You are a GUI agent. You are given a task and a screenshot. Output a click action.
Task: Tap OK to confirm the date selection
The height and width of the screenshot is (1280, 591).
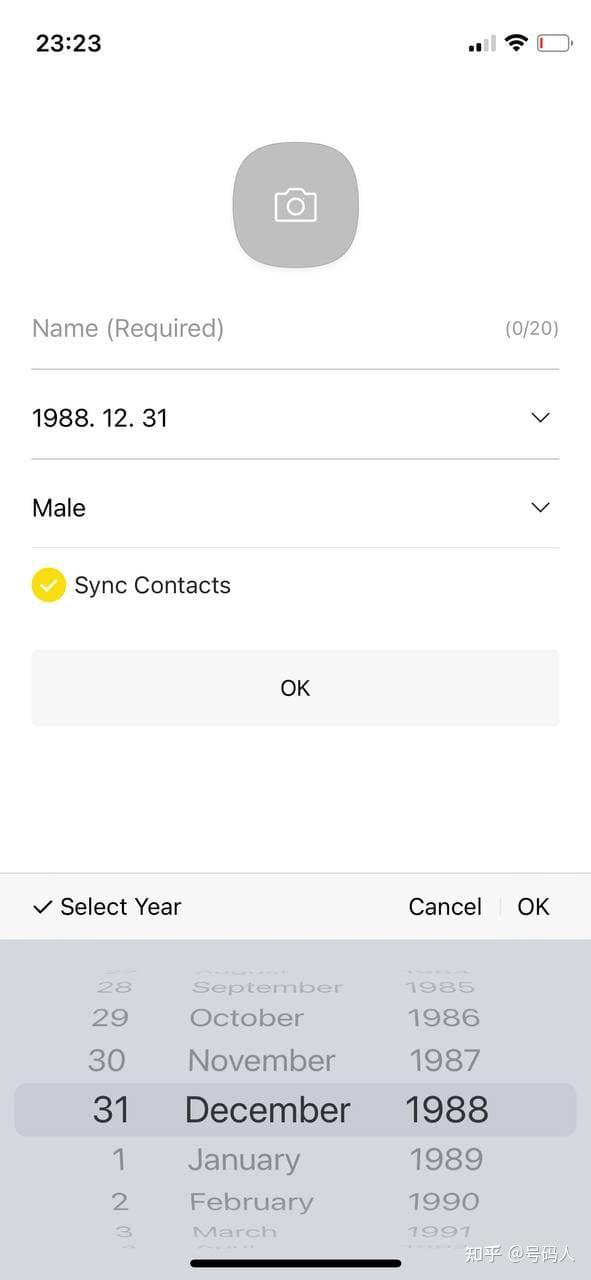click(x=533, y=906)
